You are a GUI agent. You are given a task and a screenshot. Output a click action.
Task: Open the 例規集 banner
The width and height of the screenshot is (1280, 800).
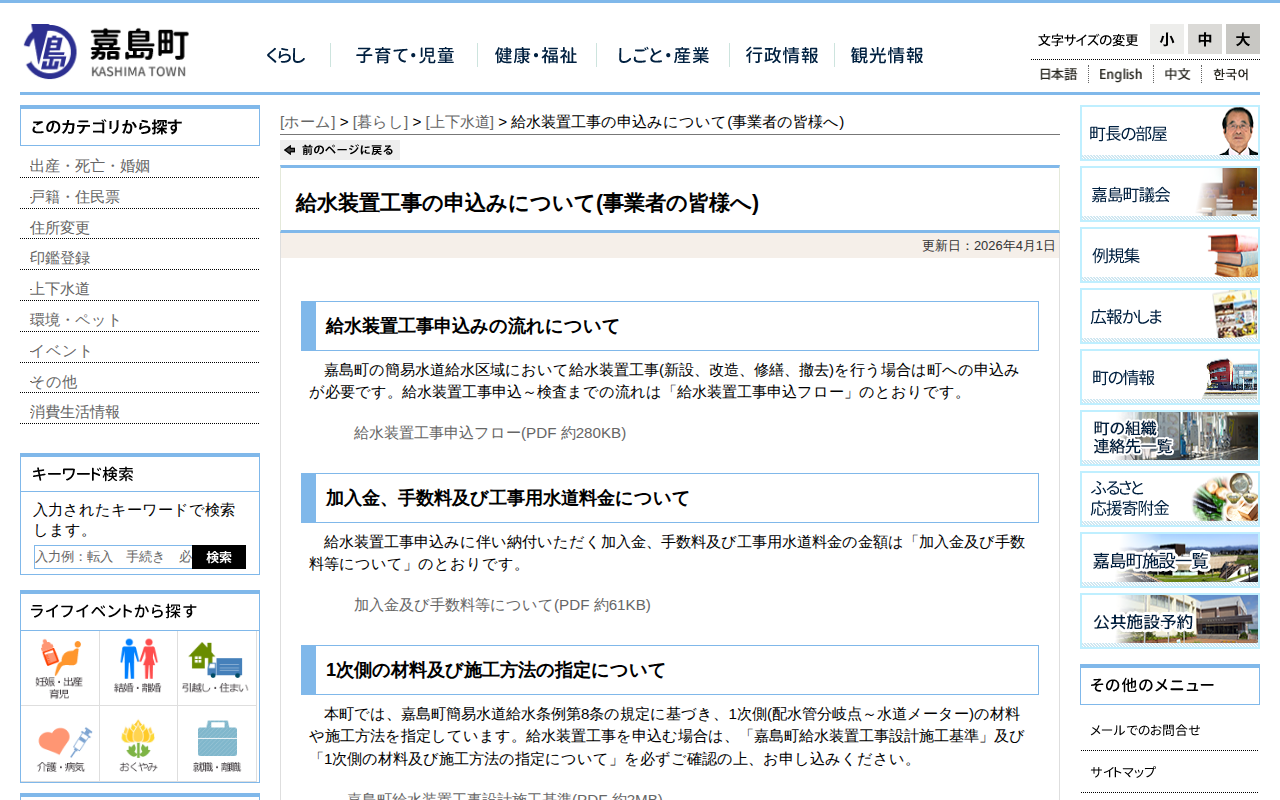pos(1170,255)
